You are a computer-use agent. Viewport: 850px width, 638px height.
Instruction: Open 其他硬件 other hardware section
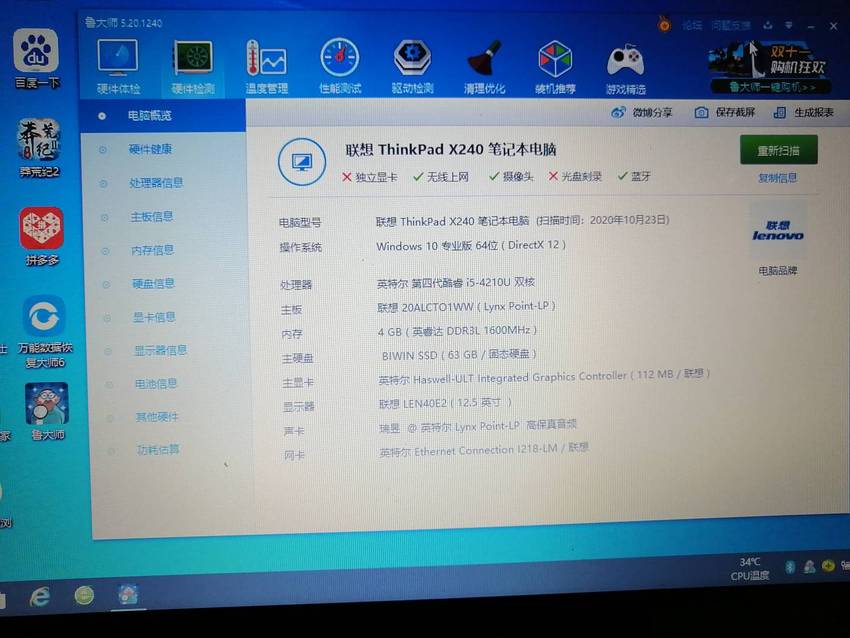[157, 417]
